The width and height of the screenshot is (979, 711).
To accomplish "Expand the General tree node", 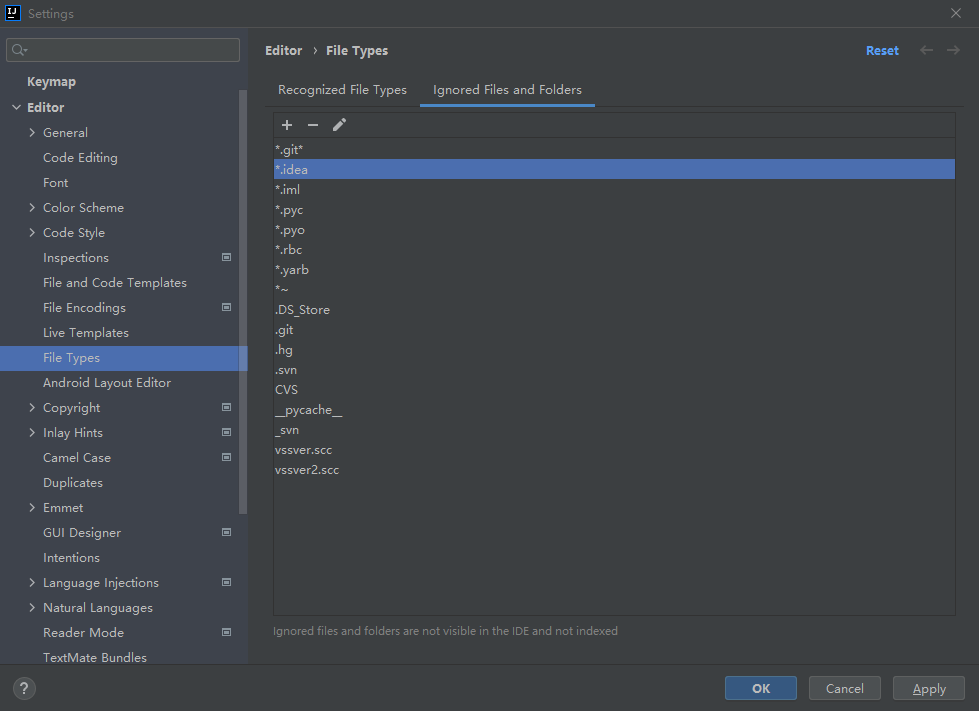I will pyautogui.click(x=33, y=133).
